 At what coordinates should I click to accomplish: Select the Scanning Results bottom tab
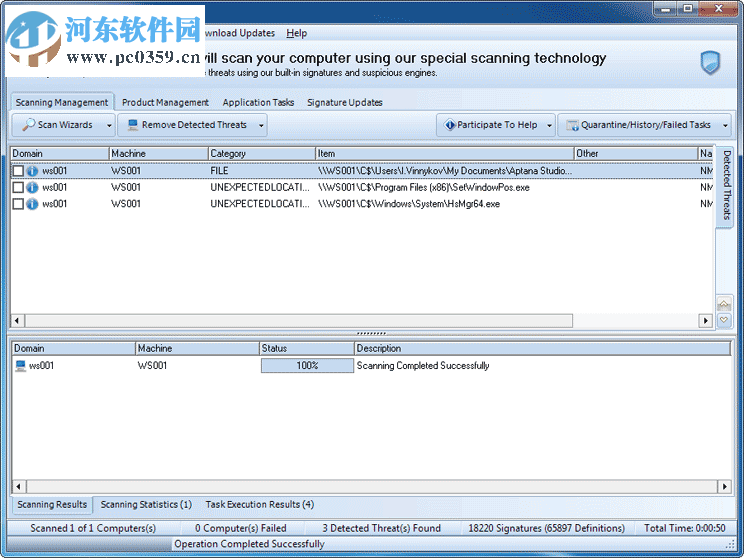pyautogui.click(x=52, y=504)
